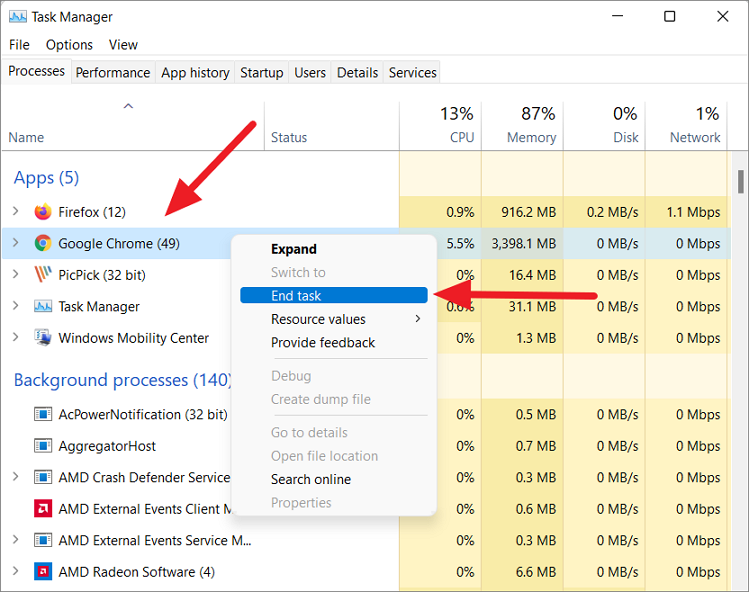This screenshot has width=749, height=592.
Task: Switch to the Services tab
Action: (413, 73)
